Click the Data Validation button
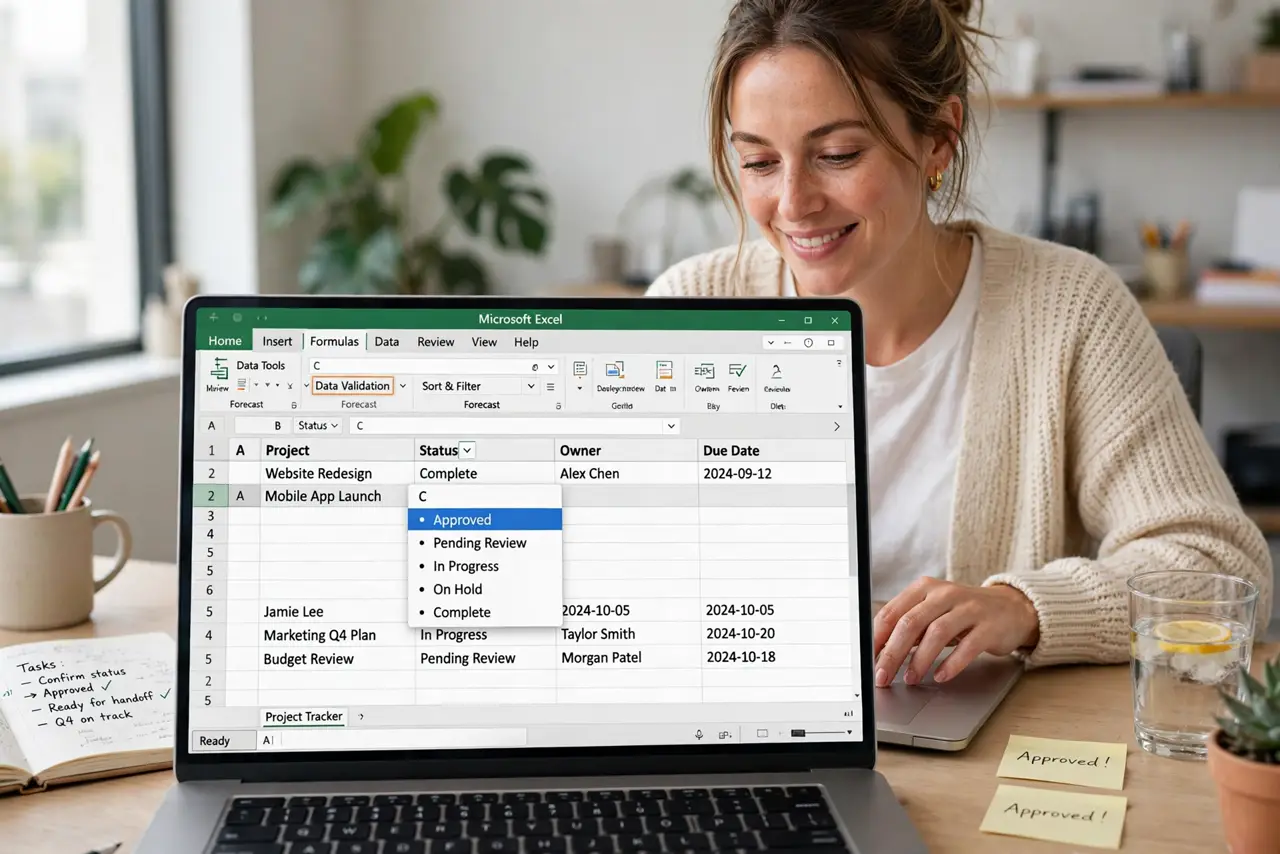Image resolution: width=1280 pixels, height=854 pixels. (x=352, y=386)
